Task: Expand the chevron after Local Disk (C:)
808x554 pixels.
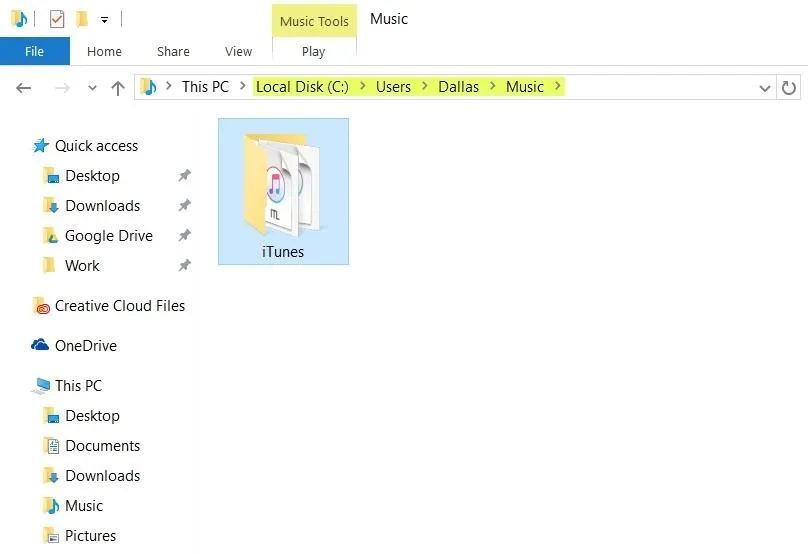Action: click(363, 86)
